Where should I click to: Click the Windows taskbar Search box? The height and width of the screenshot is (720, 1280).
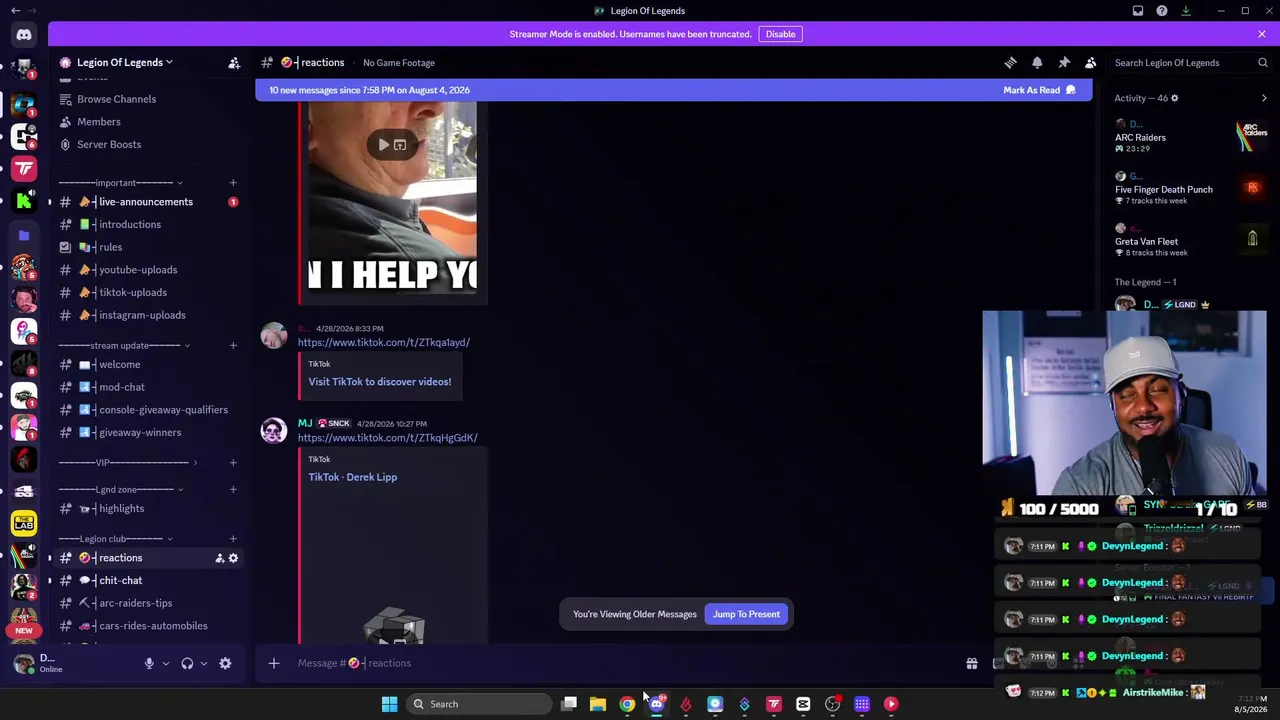(x=478, y=704)
